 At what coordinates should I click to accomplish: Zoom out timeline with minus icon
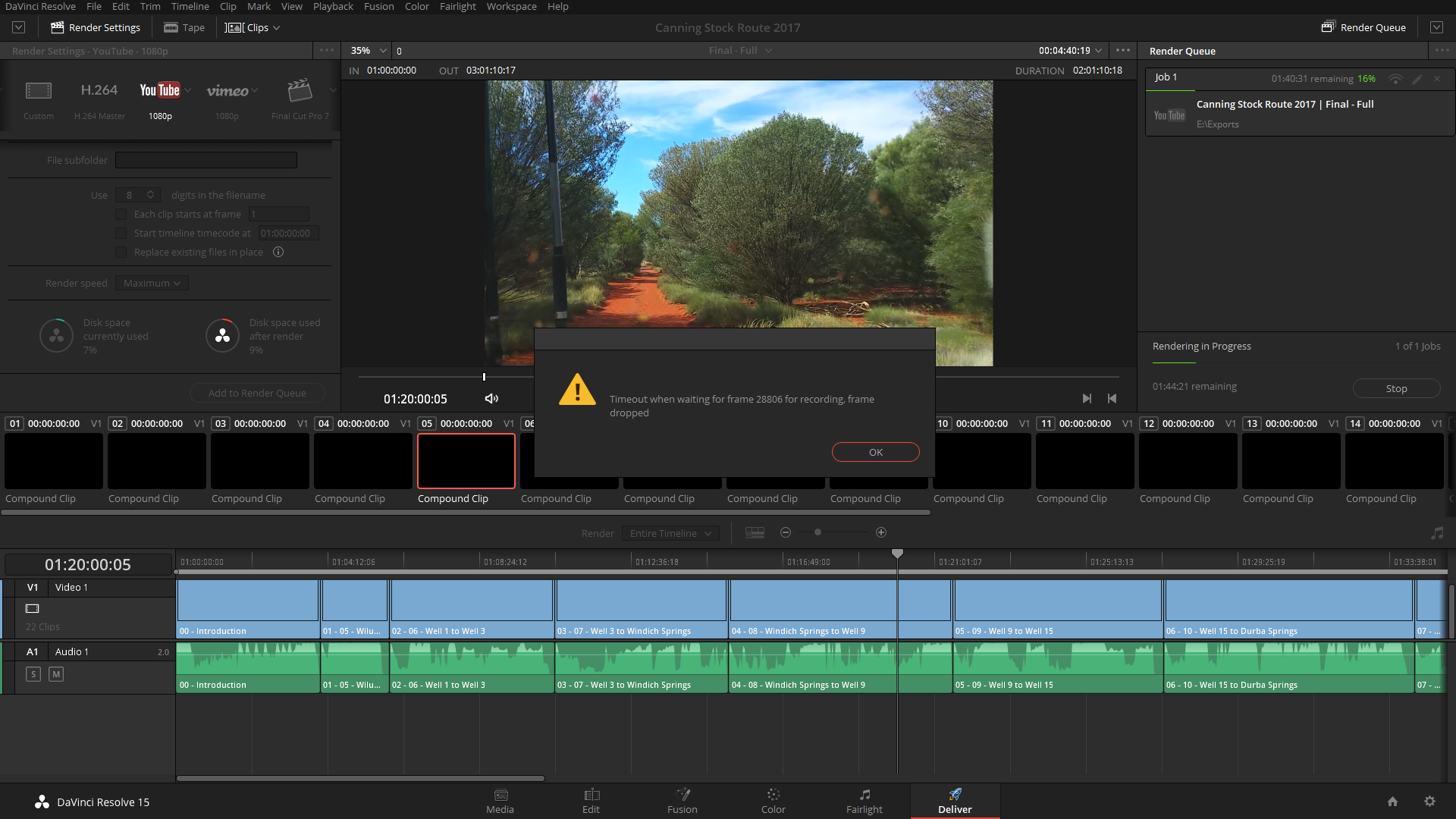(x=786, y=532)
